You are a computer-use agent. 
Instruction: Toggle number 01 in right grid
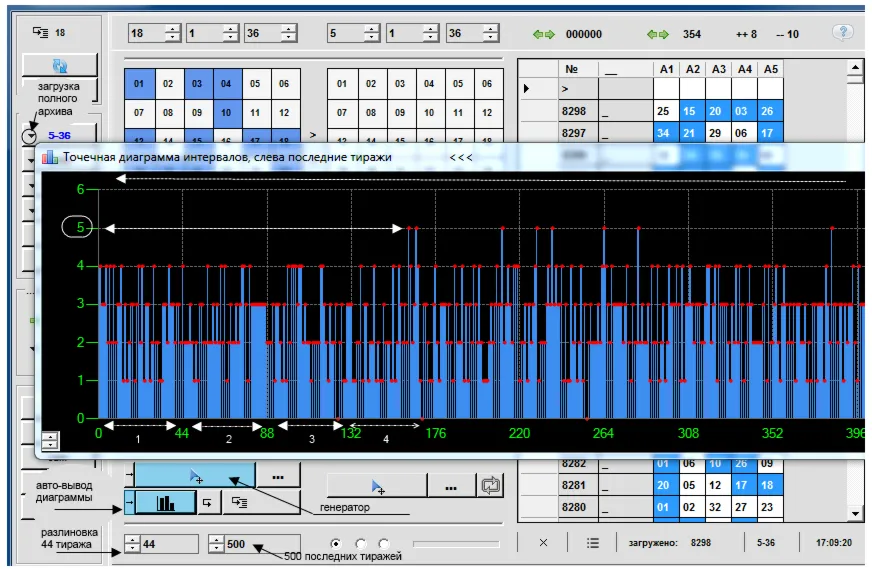342,83
